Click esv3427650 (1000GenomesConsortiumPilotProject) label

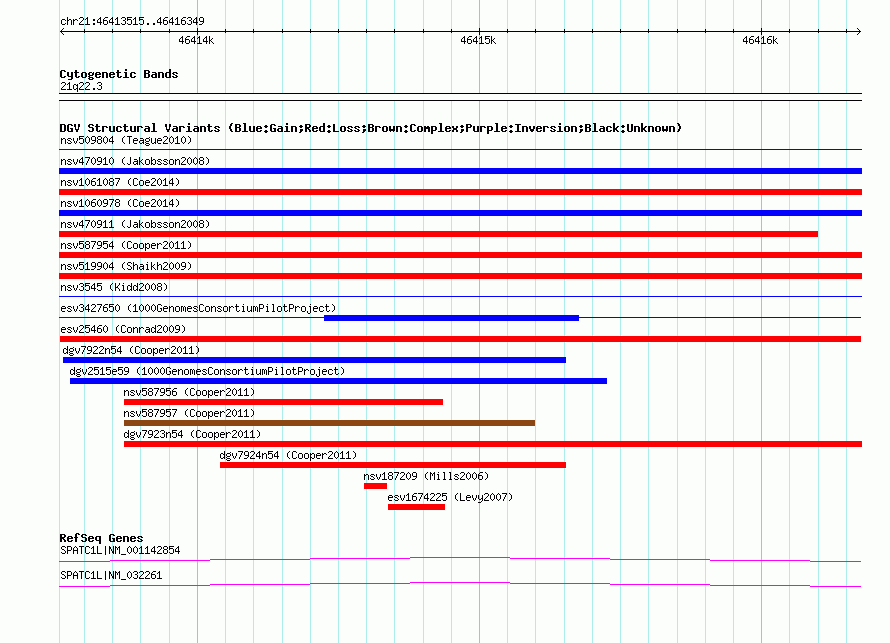(x=198, y=308)
